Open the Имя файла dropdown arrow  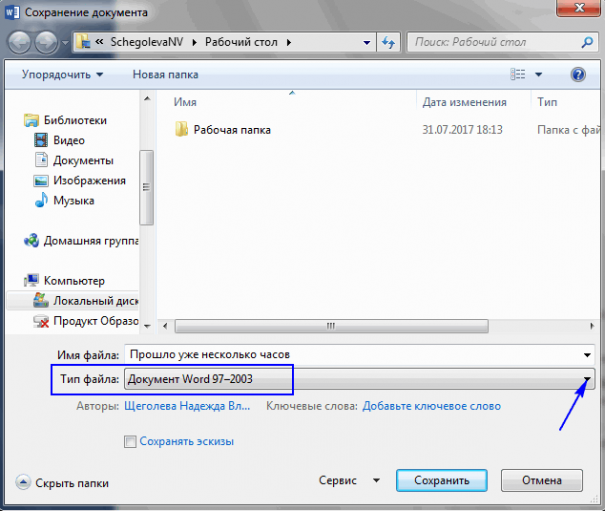click(x=587, y=355)
